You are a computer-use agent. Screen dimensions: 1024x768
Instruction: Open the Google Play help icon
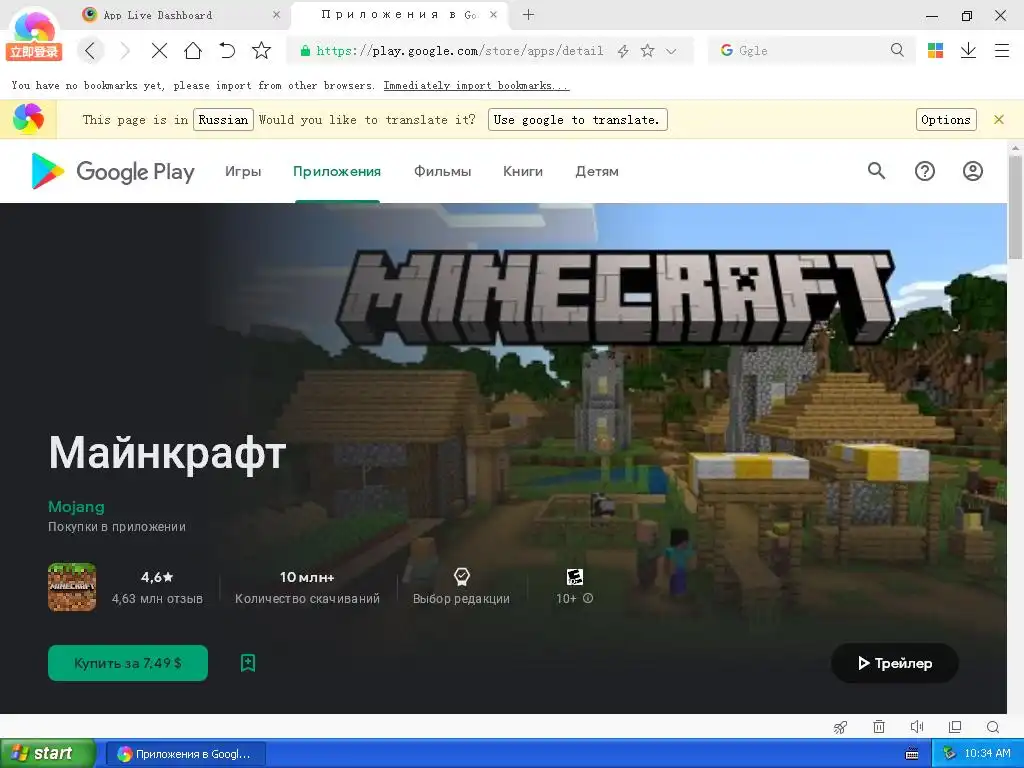point(925,171)
